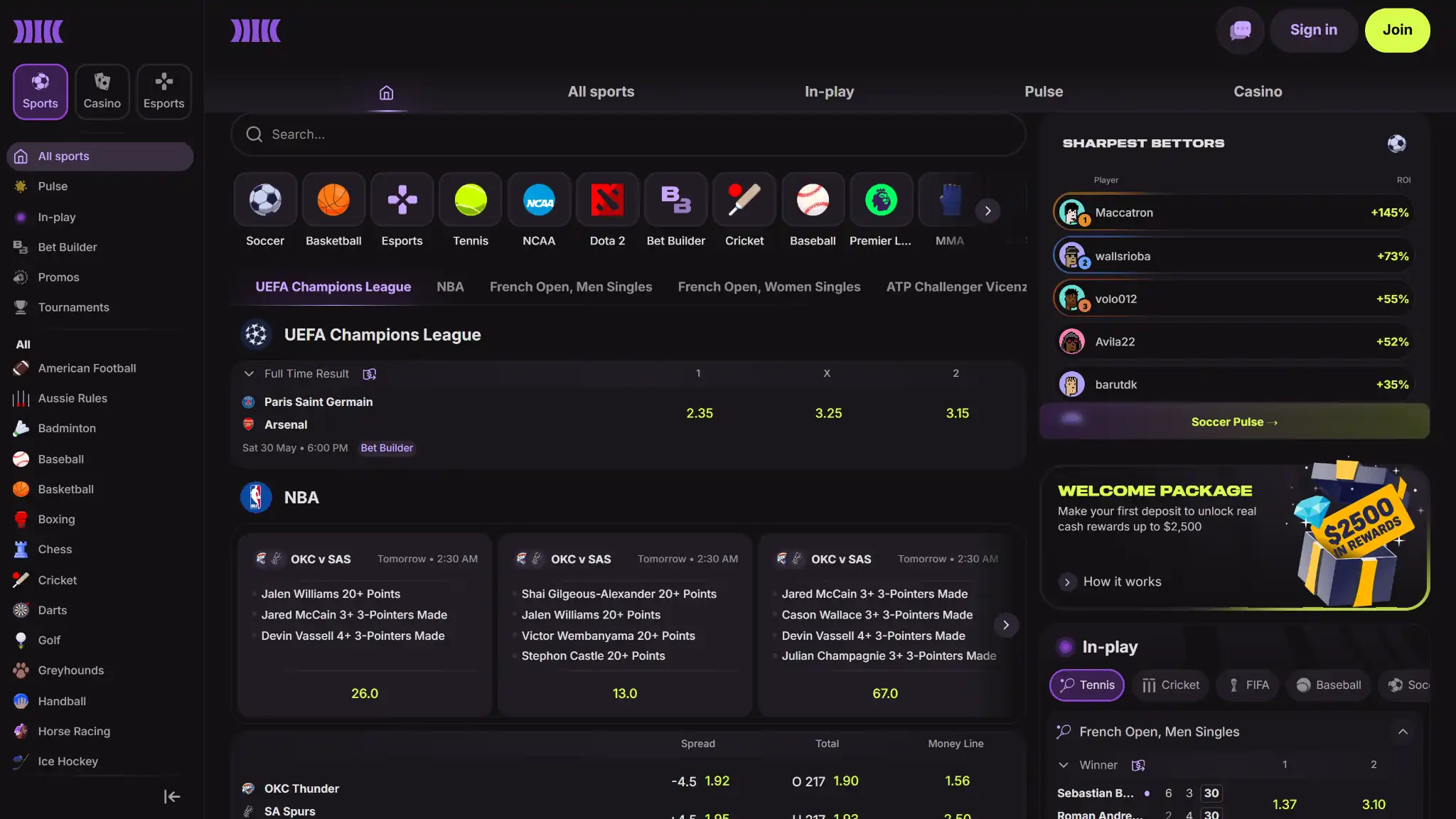Open the Casino top tab
The height and width of the screenshot is (819, 1456).
click(x=1258, y=92)
